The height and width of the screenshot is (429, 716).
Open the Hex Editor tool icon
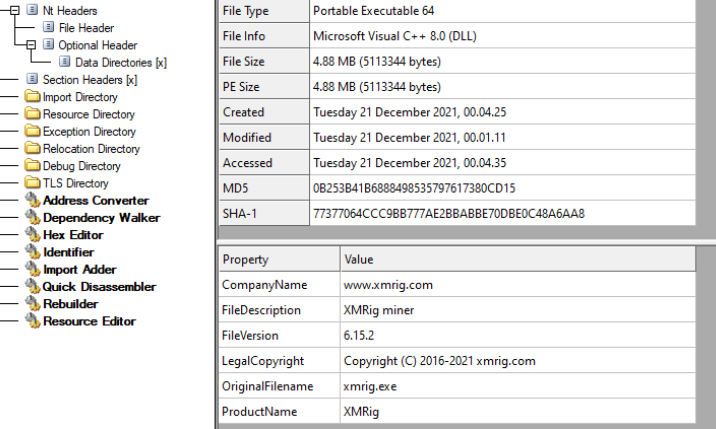[32, 235]
